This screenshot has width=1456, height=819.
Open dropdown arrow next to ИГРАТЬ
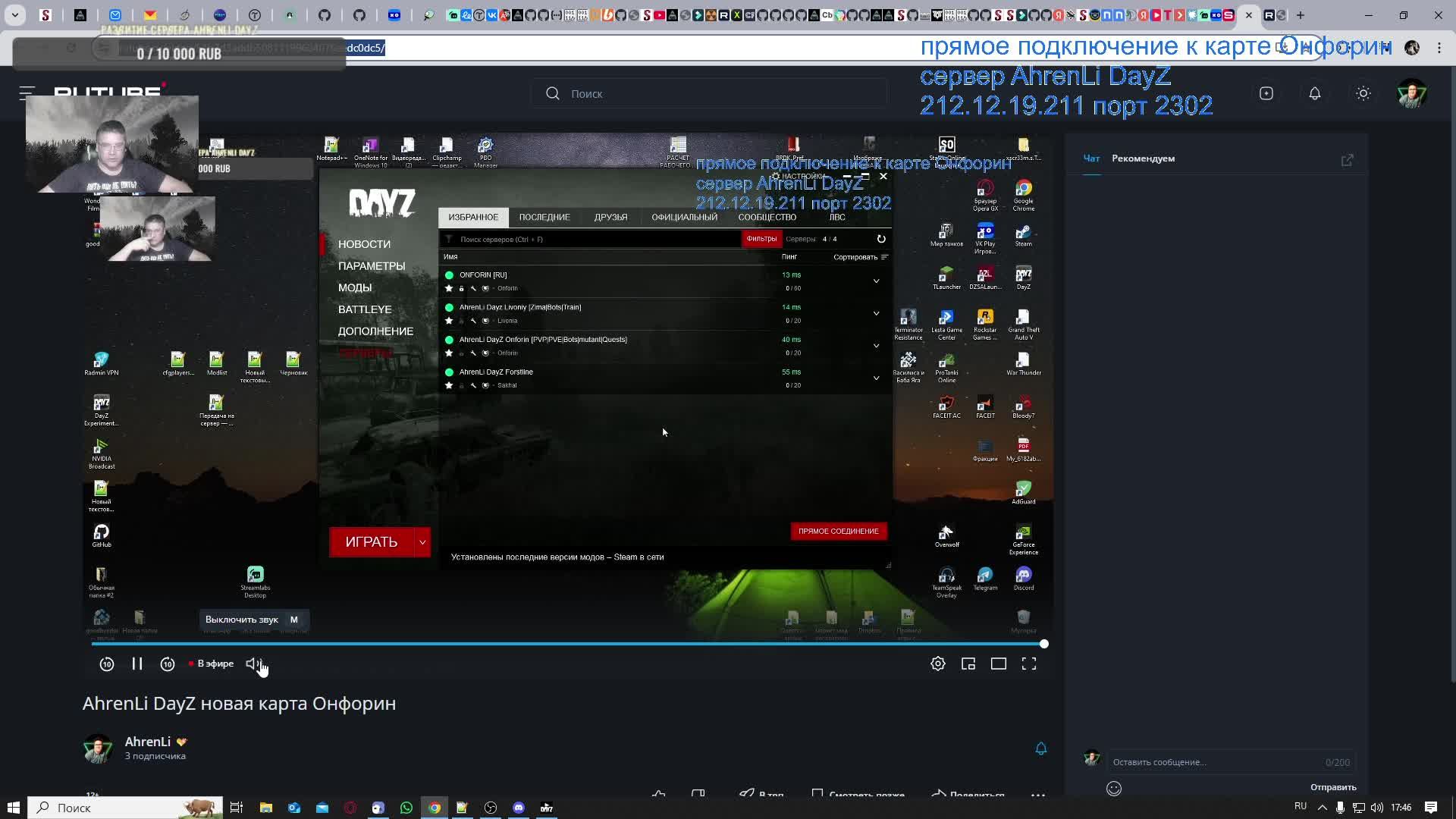[422, 542]
